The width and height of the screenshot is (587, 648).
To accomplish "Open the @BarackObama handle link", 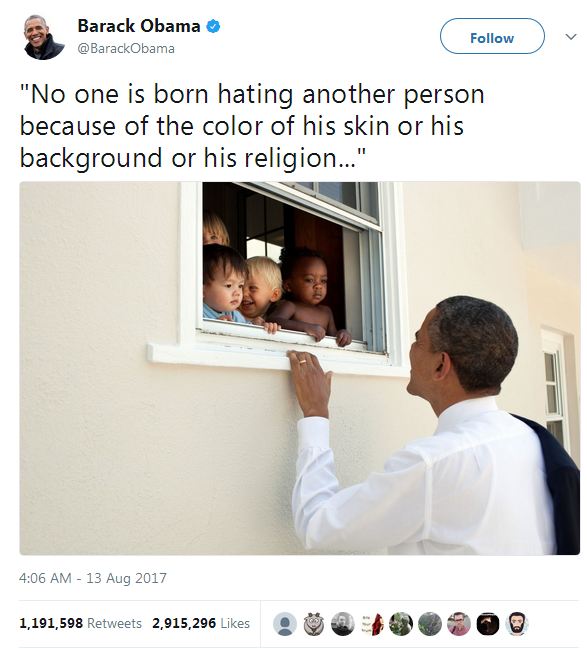I will click(126, 48).
